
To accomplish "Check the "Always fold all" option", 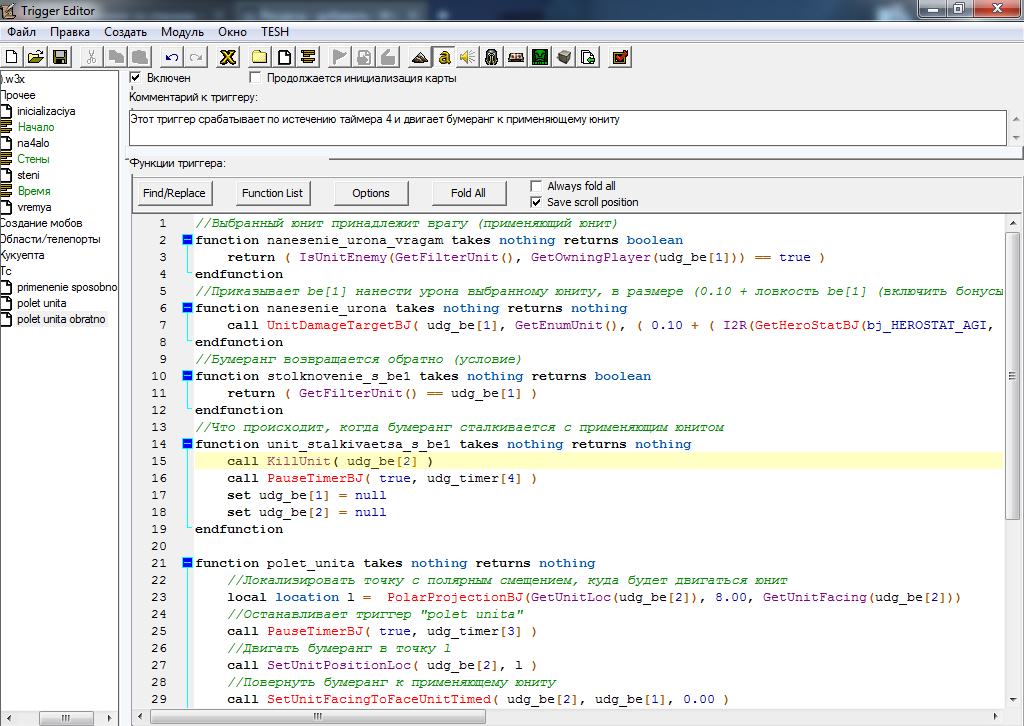I will 537,186.
